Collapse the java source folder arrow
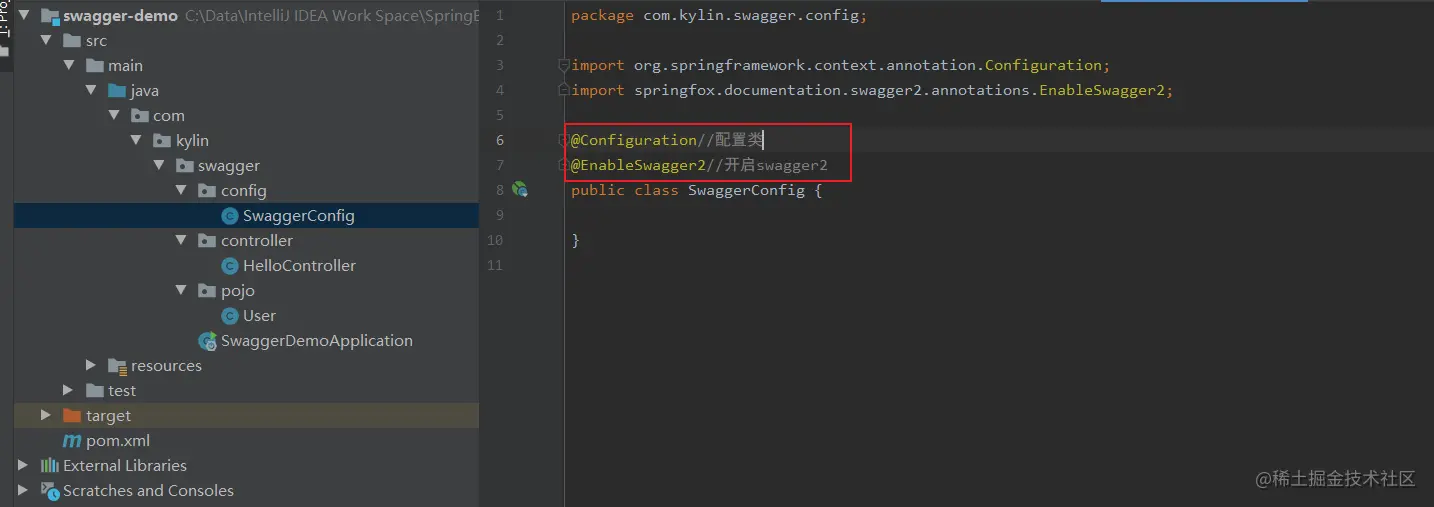This screenshot has width=1434, height=507. click(x=92, y=91)
